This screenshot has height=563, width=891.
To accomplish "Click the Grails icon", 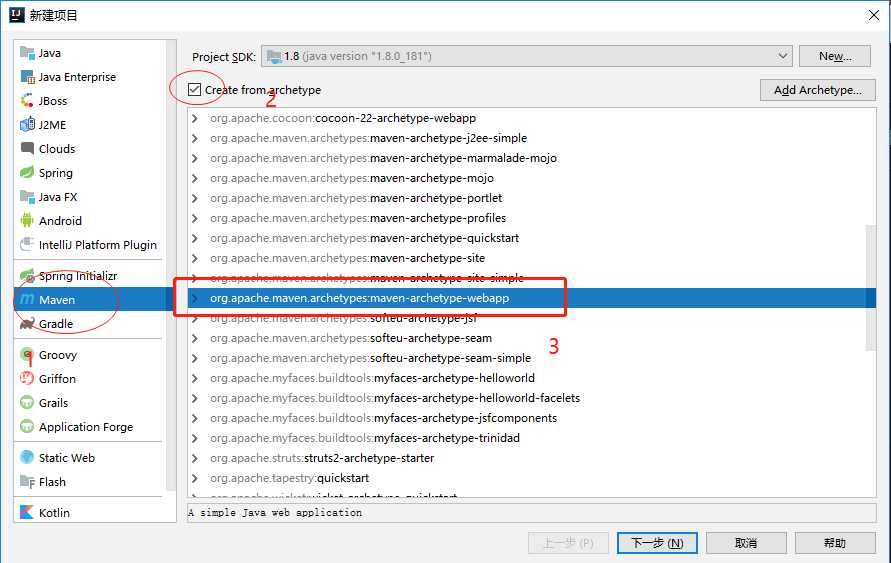I will tap(27, 402).
